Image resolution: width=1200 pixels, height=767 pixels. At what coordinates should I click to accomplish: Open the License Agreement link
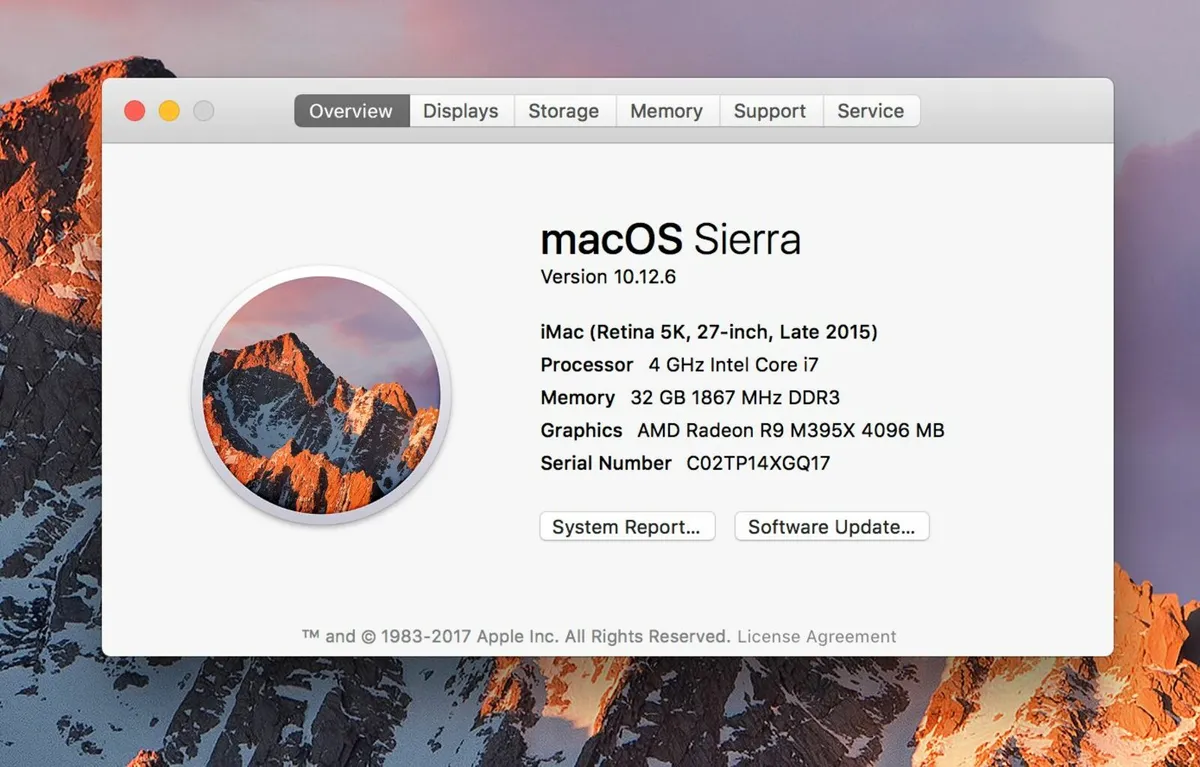pos(817,636)
